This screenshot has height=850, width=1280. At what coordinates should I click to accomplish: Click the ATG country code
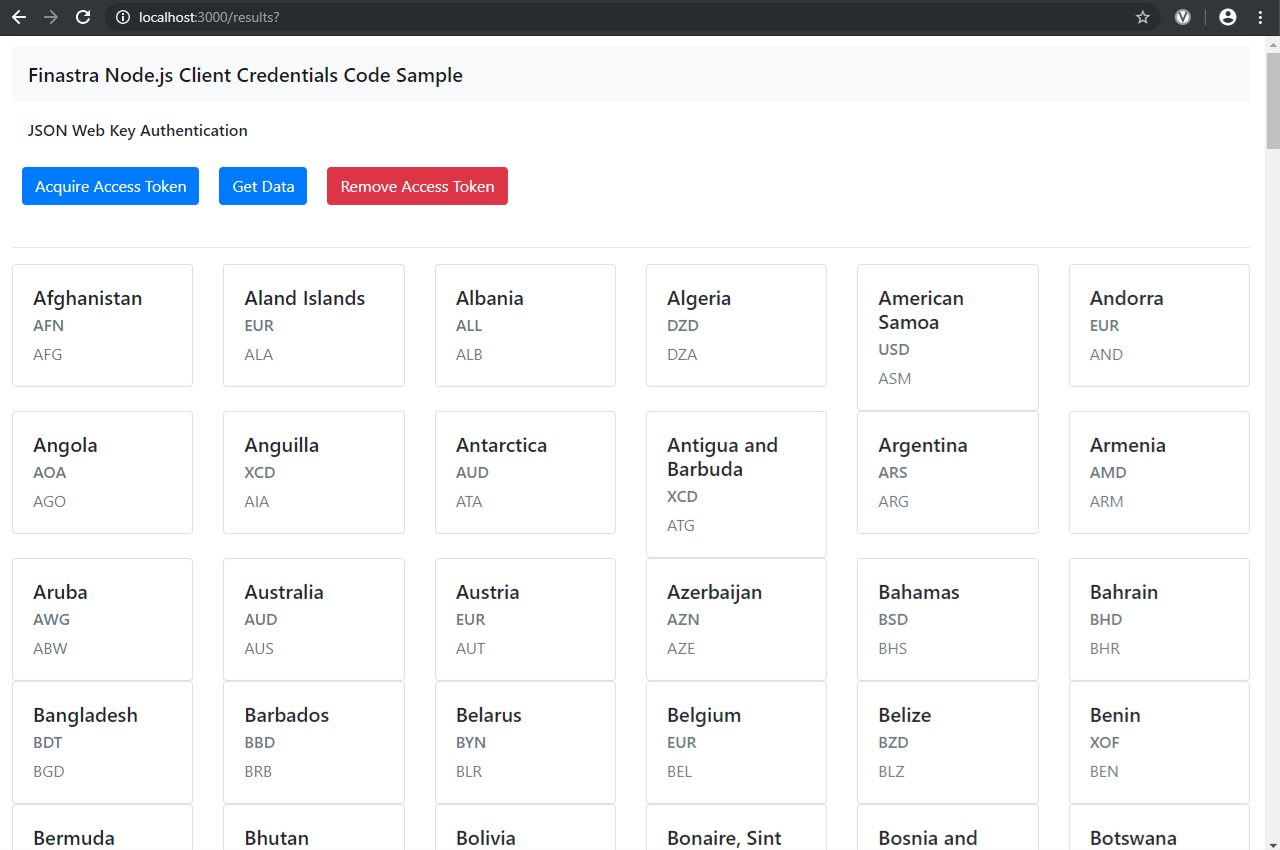pos(681,525)
